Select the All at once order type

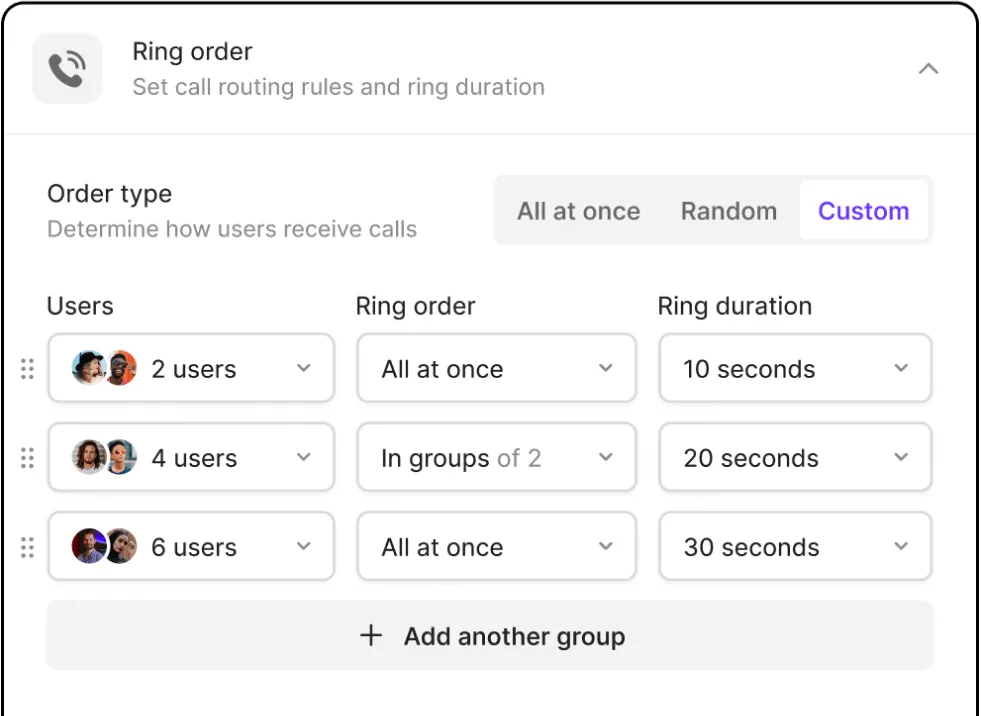point(578,211)
